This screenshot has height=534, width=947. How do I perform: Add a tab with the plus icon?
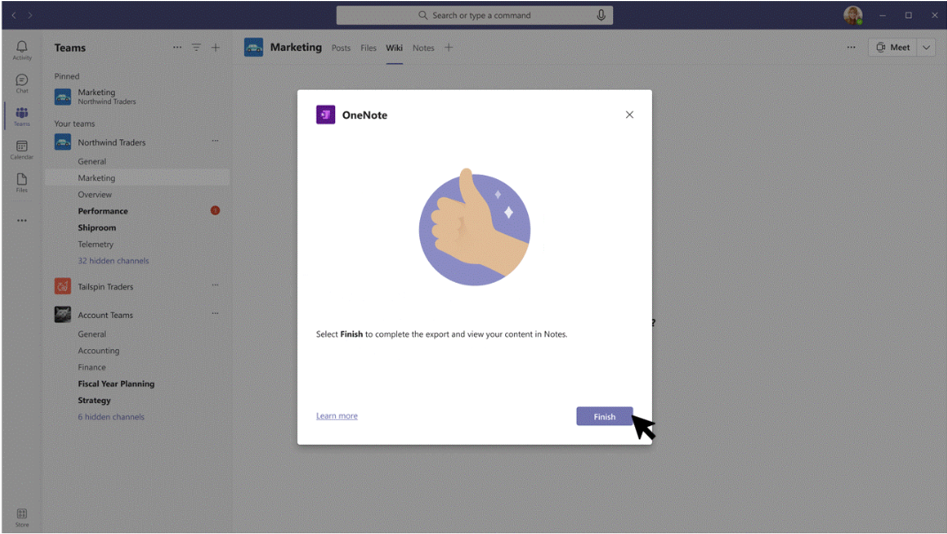(449, 47)
